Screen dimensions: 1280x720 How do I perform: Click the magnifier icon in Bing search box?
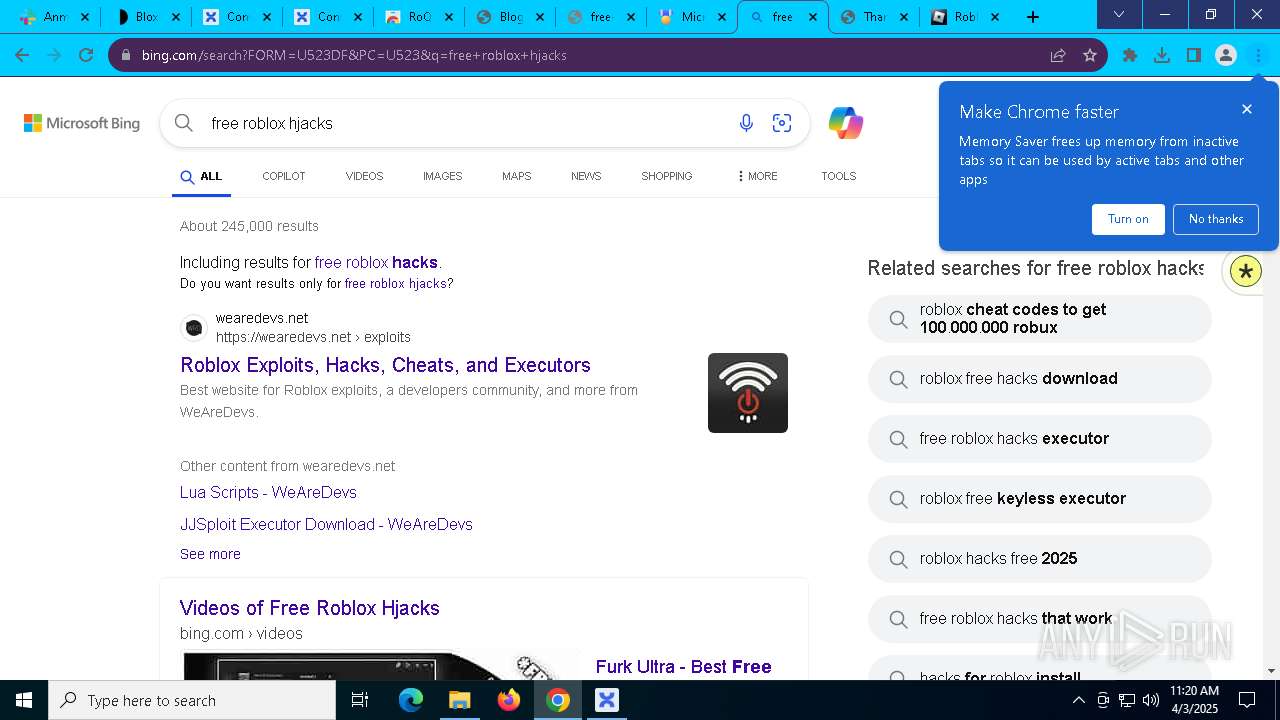pyautogui.click(x=183, y=123)
